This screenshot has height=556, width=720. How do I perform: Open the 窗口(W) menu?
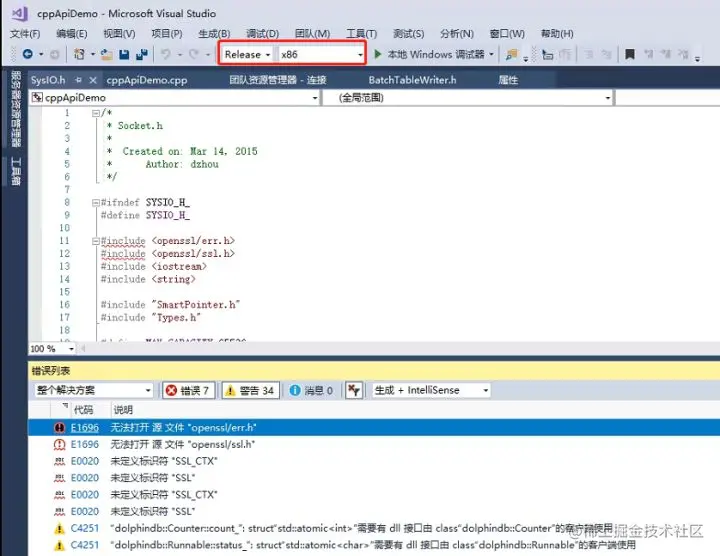click(507, 34)
